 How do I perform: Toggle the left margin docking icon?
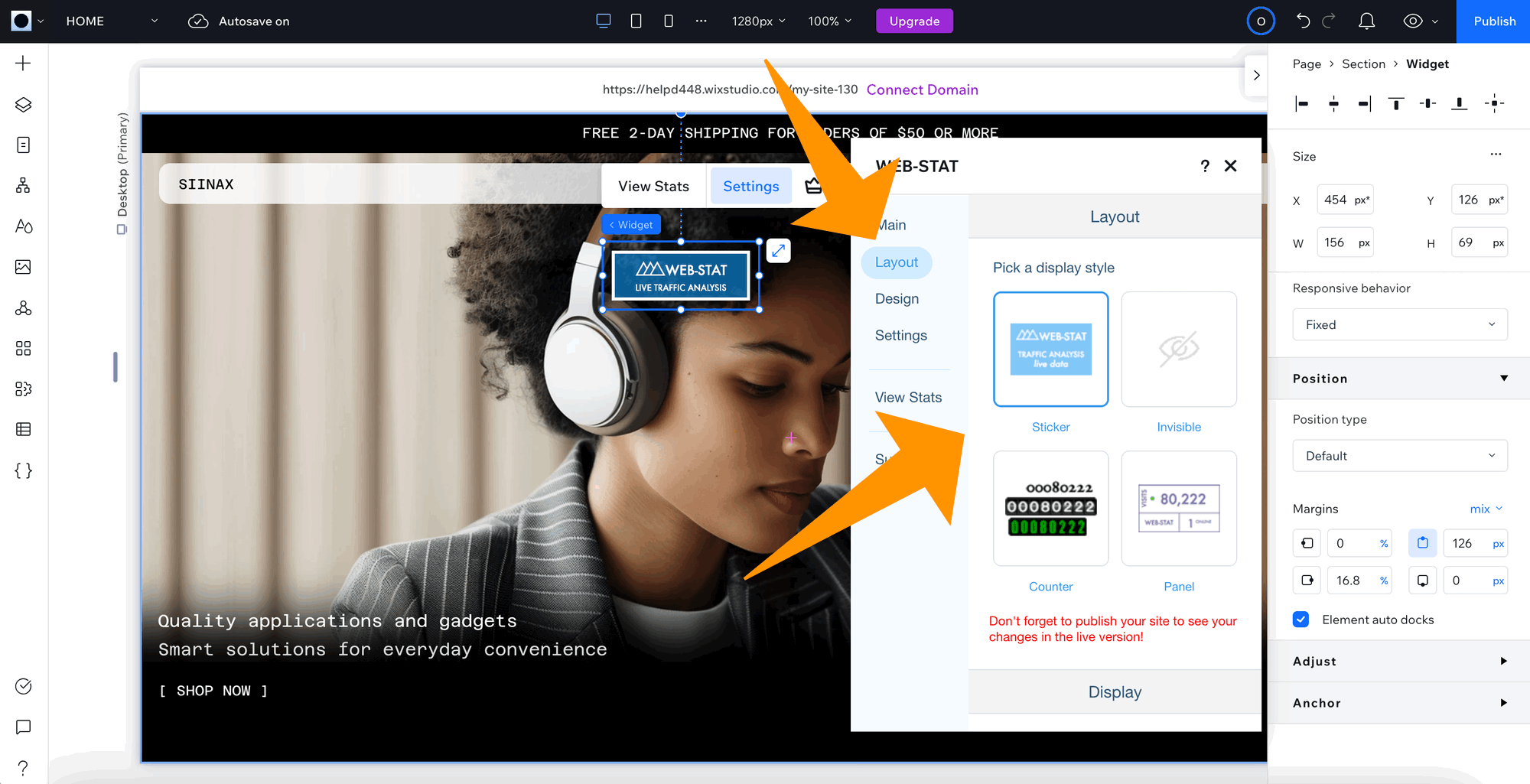pyautogui.click(x=1307, y=543)
